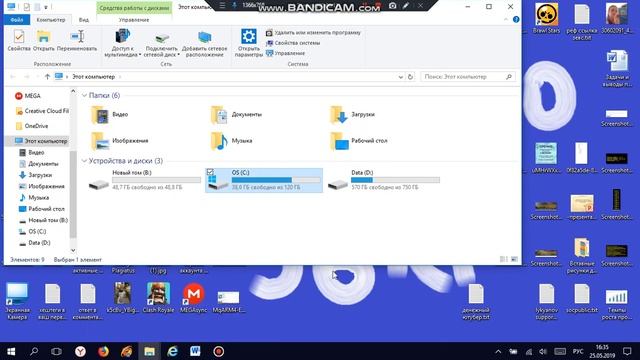Viewport: 640px width, 360px height.
Task: Select the Рабочий стол folder
Action: click(x=358, y=141)
